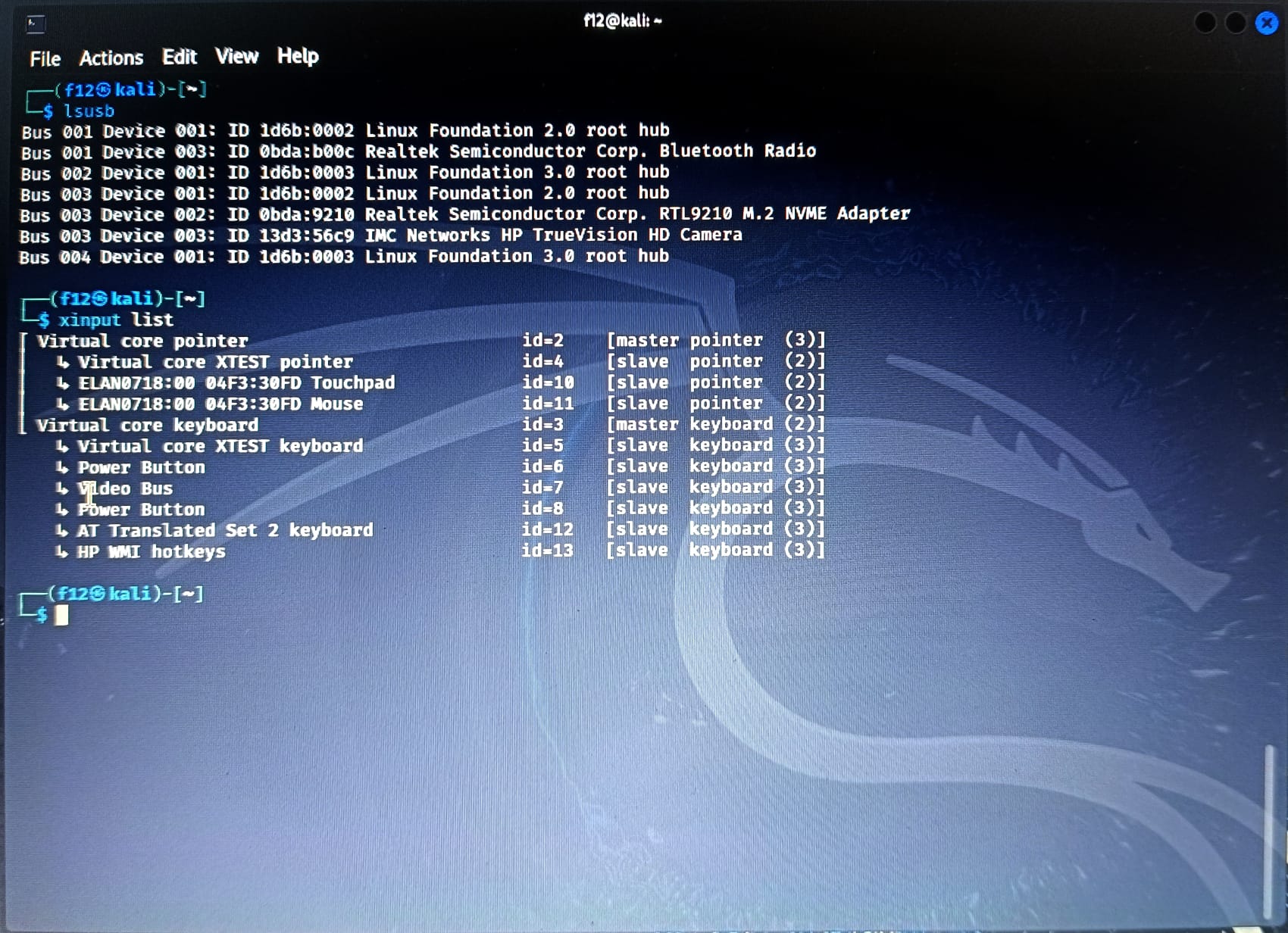Image resolution: width=1288 pixels, height=933 pixels.
Task: Open the File menu
Action: tap(45, 58)
